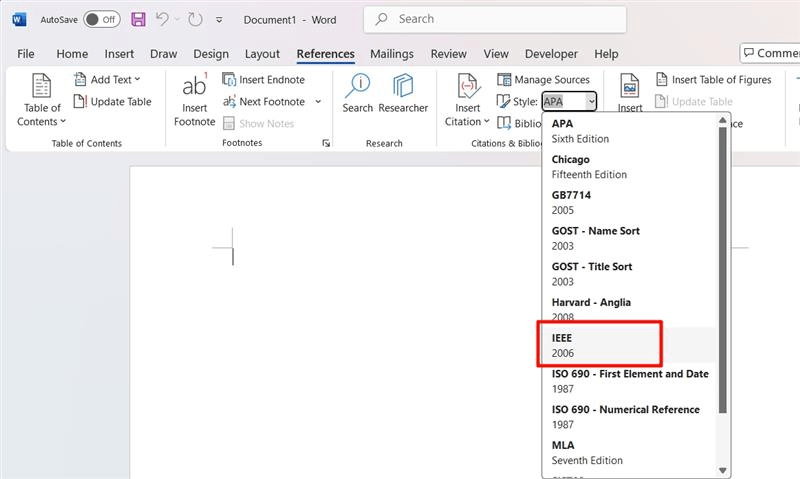800x479 pixels.
Task: Select GOST - Name Sort style
Action: pos(629,238)
